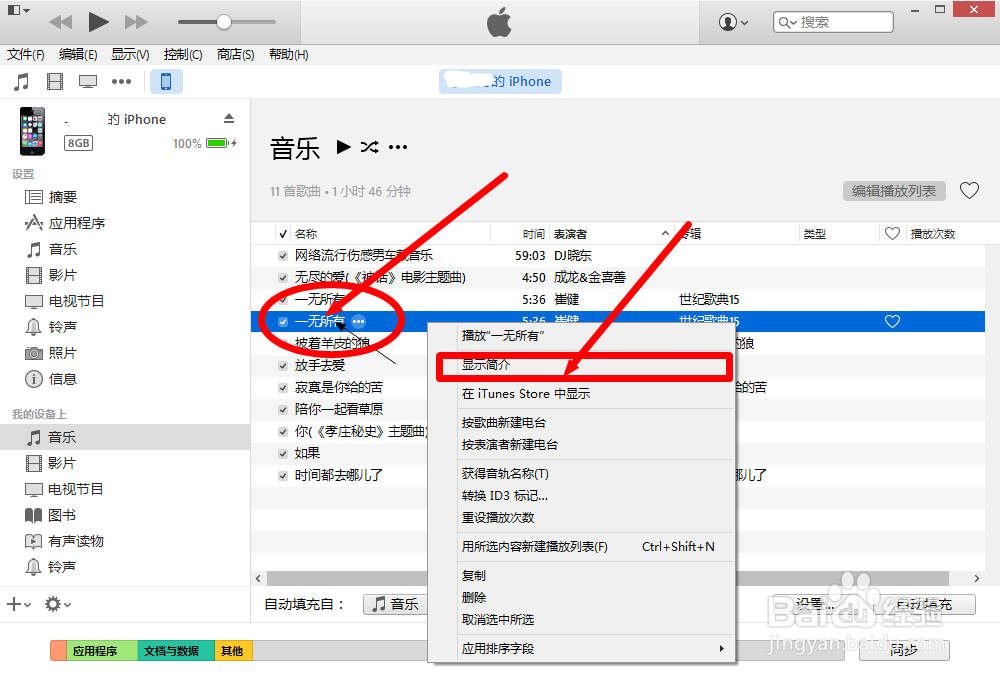Select the Music icon in top navigation
1000x678 pixels.
tap(22, 81)
